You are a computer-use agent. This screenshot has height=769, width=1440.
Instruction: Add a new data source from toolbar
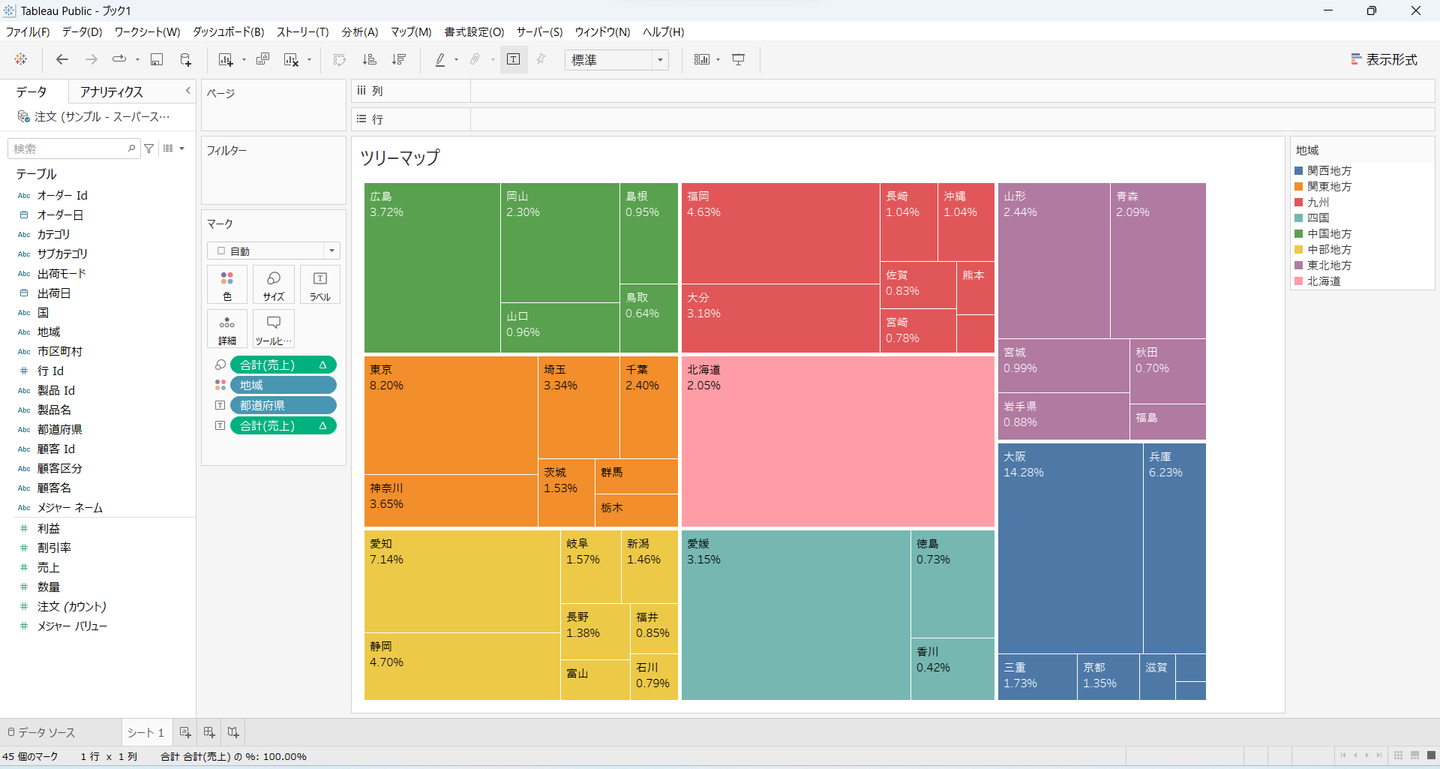click(x=185, y=60)
